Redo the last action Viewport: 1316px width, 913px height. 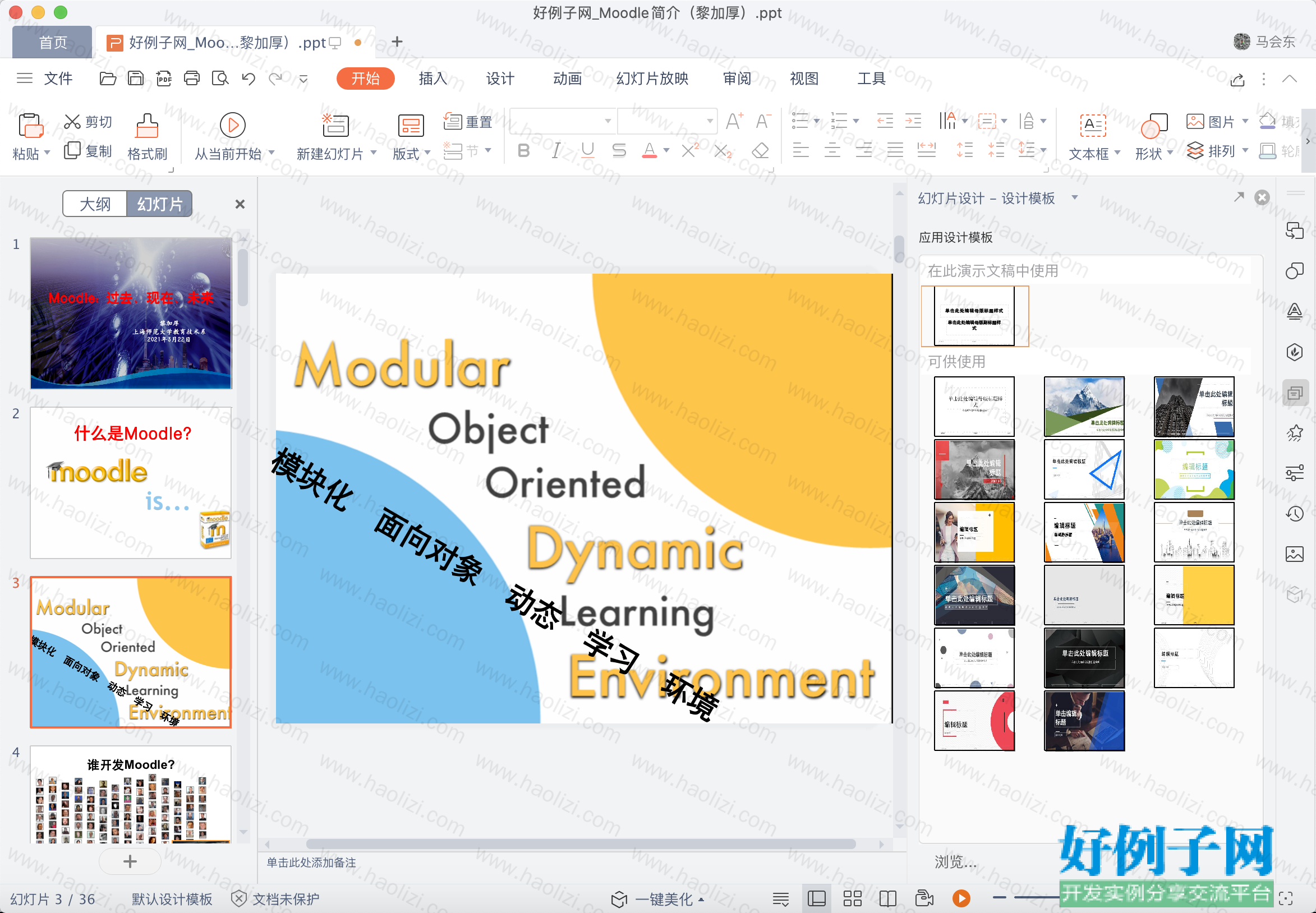(276, 79)
